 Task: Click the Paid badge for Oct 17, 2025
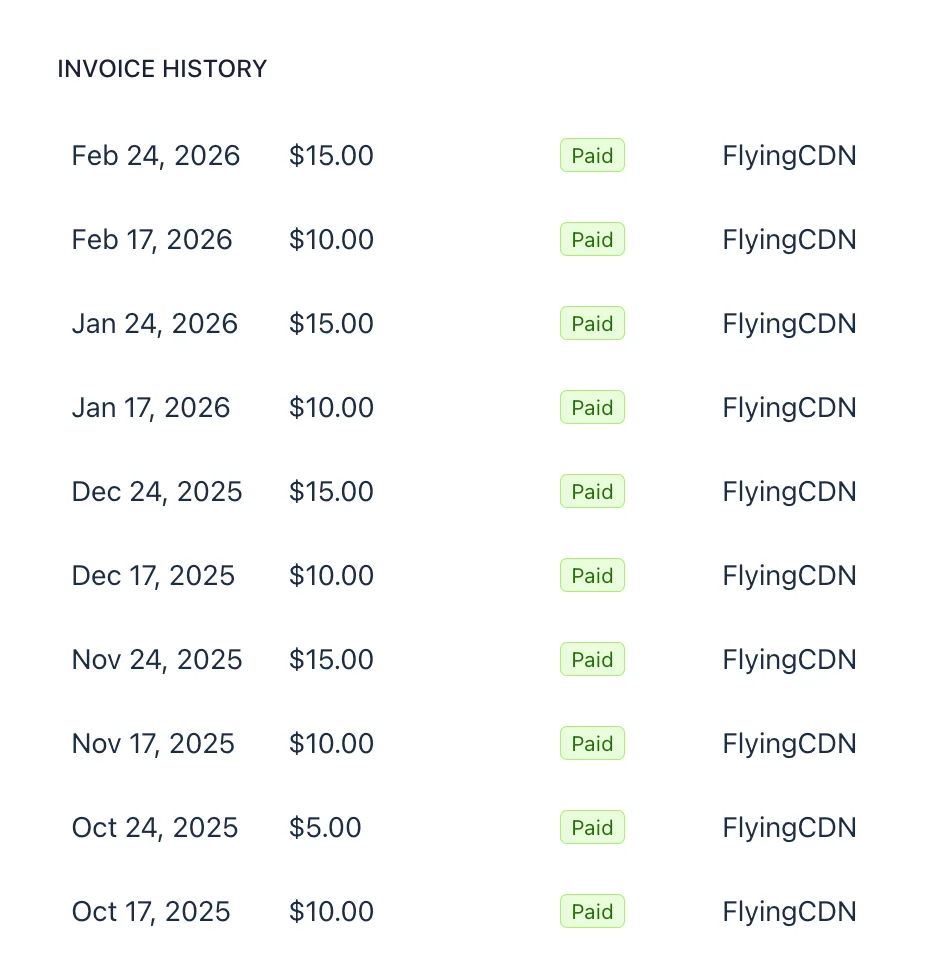pos(592,912)
